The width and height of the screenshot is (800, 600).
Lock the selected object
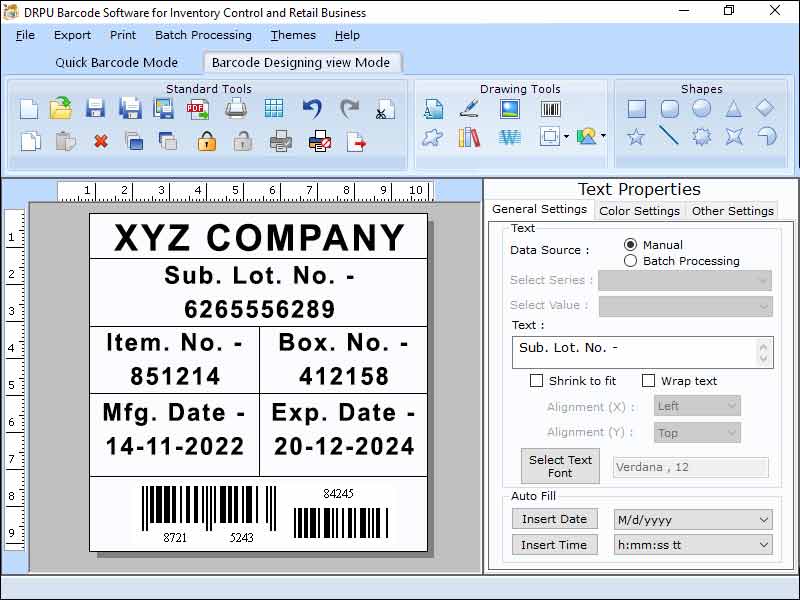(206, 140)
